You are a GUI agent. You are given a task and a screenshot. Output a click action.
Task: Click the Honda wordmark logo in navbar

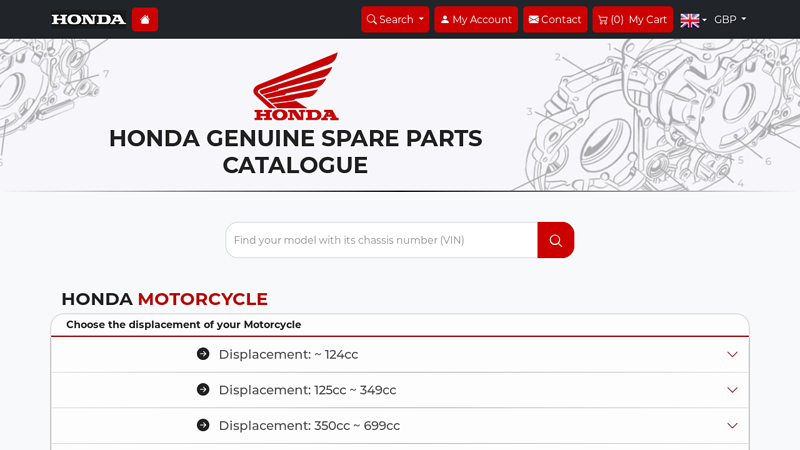click(x=88, y=19)
